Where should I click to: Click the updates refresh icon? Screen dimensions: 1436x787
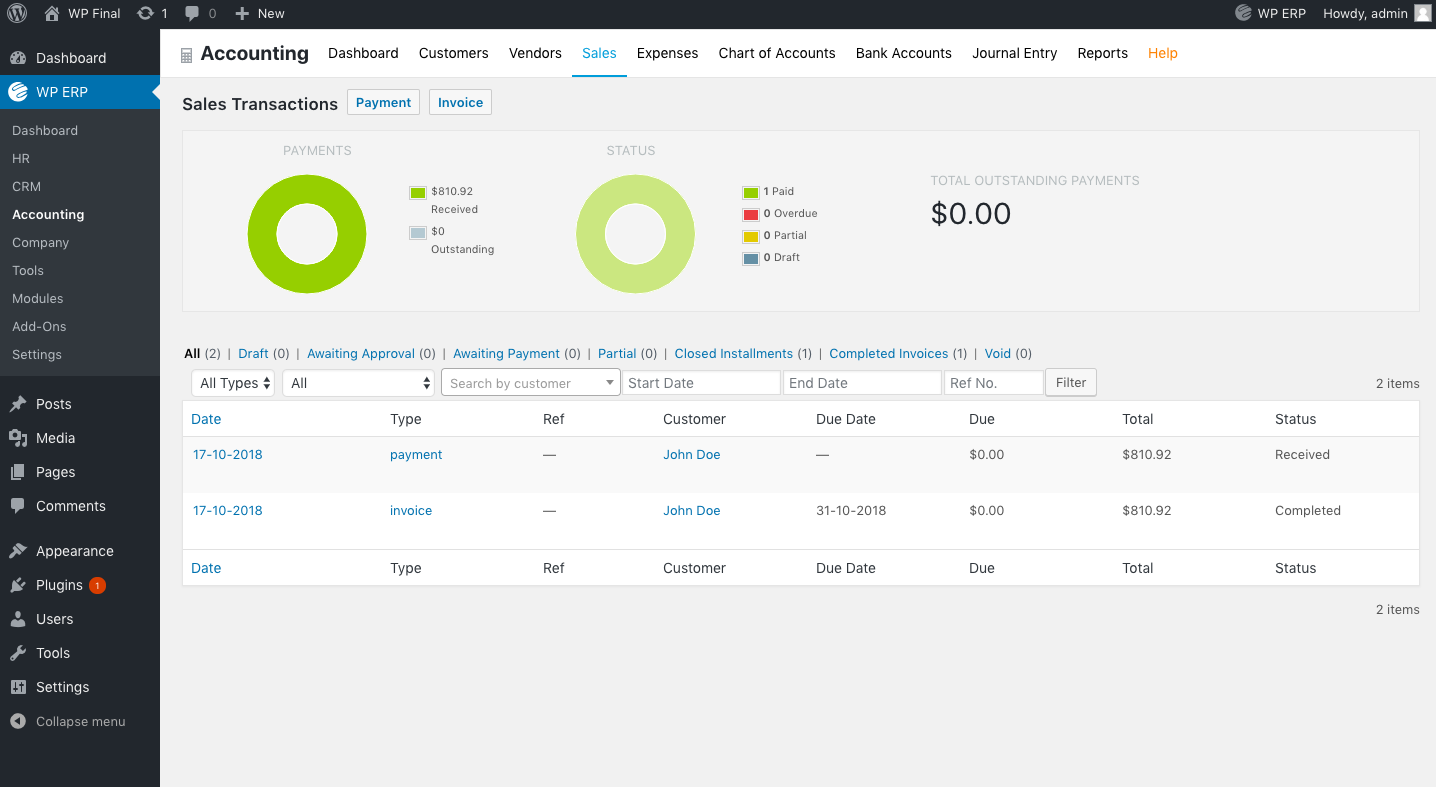pyautogui.click(x=146, y=14)
